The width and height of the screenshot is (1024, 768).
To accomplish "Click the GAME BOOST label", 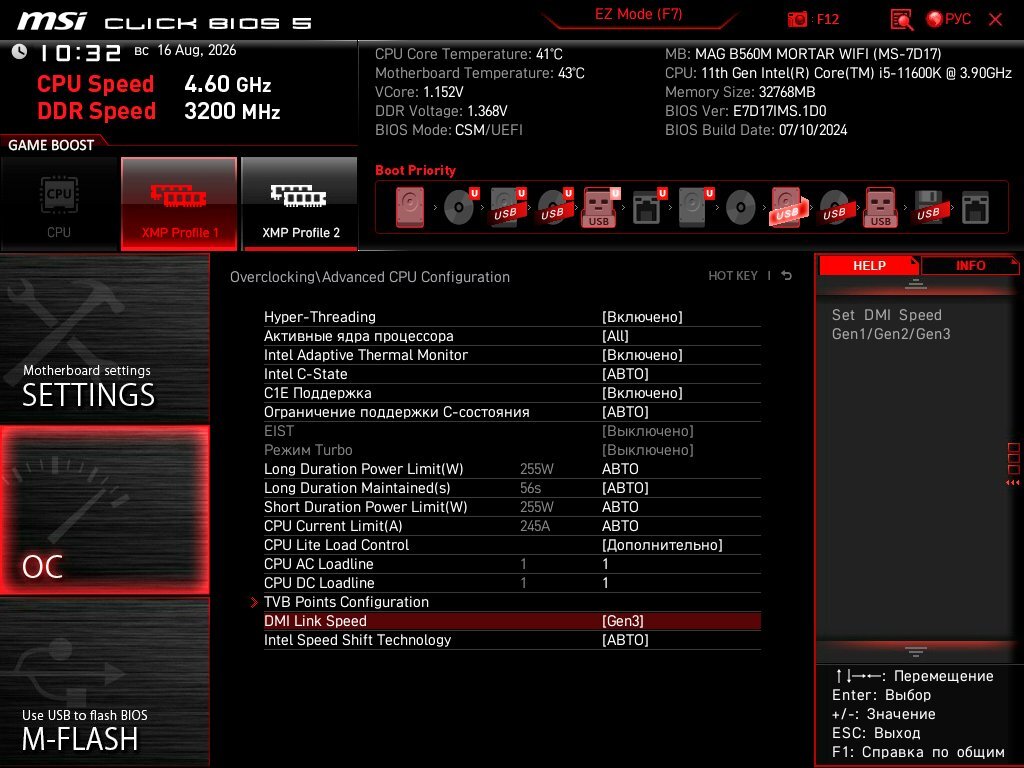I will click(51, 145).
